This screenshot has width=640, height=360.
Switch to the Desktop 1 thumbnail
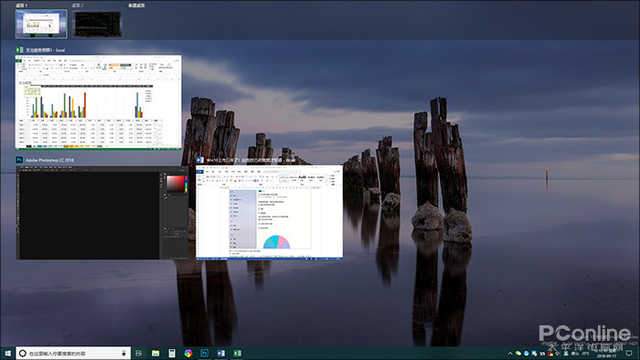41,24
